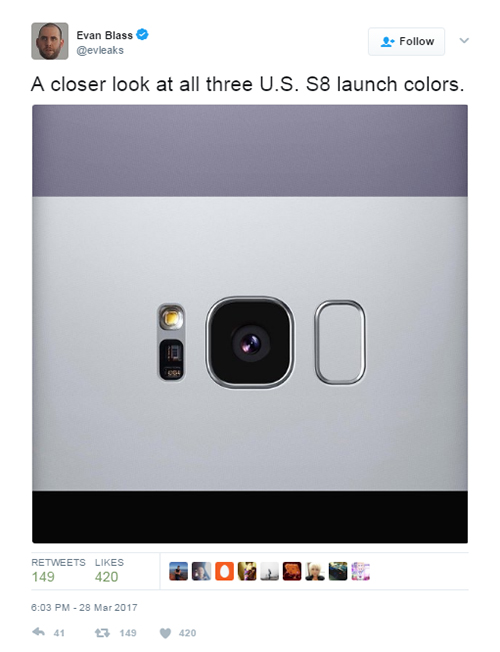This screenshot has width=500, height=652.
Task: Click the first liker avatar thumbnail
Action: coord(178,571)
